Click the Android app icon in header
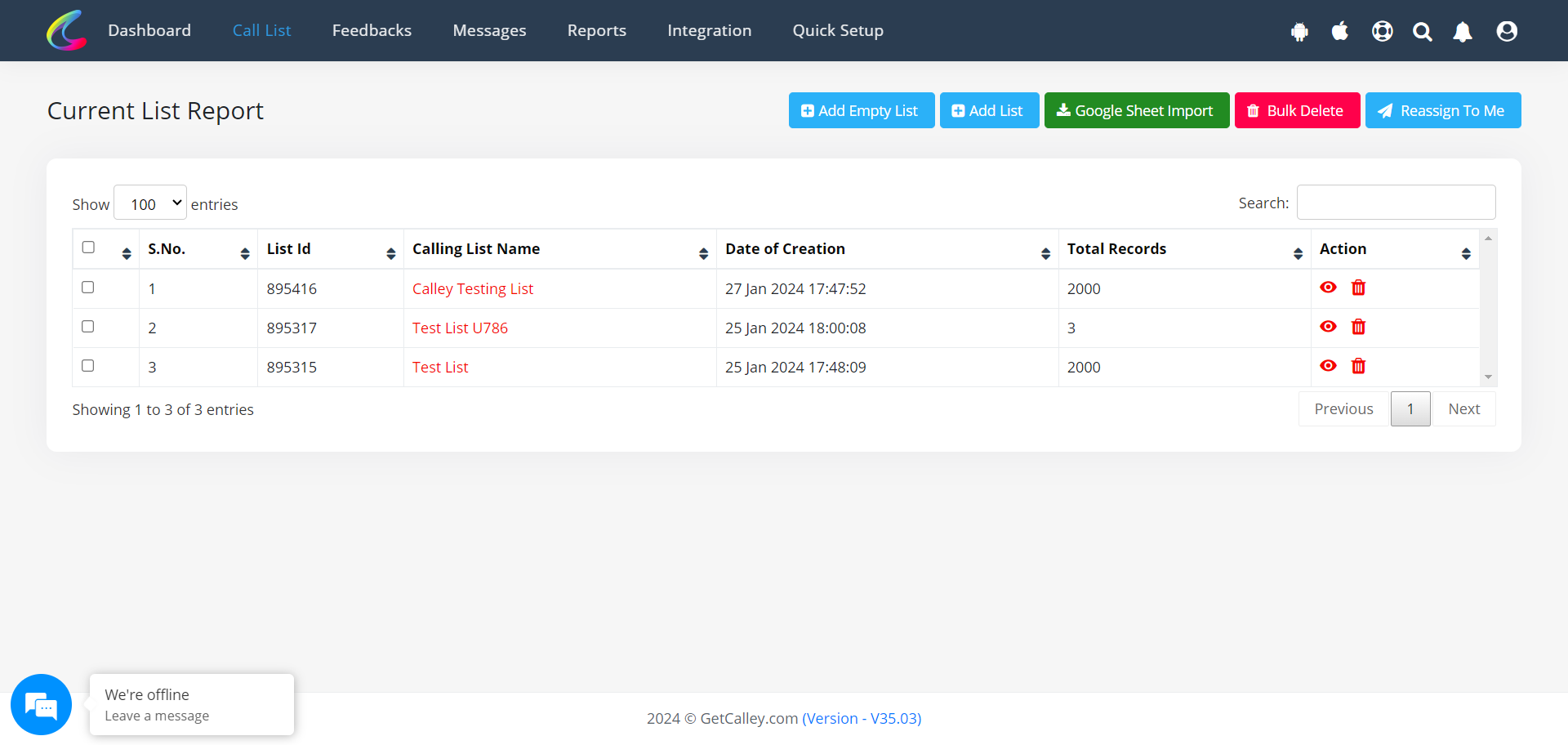Image resolution: width=1568 pixels, height=745 pixels. coord(1299,32)
